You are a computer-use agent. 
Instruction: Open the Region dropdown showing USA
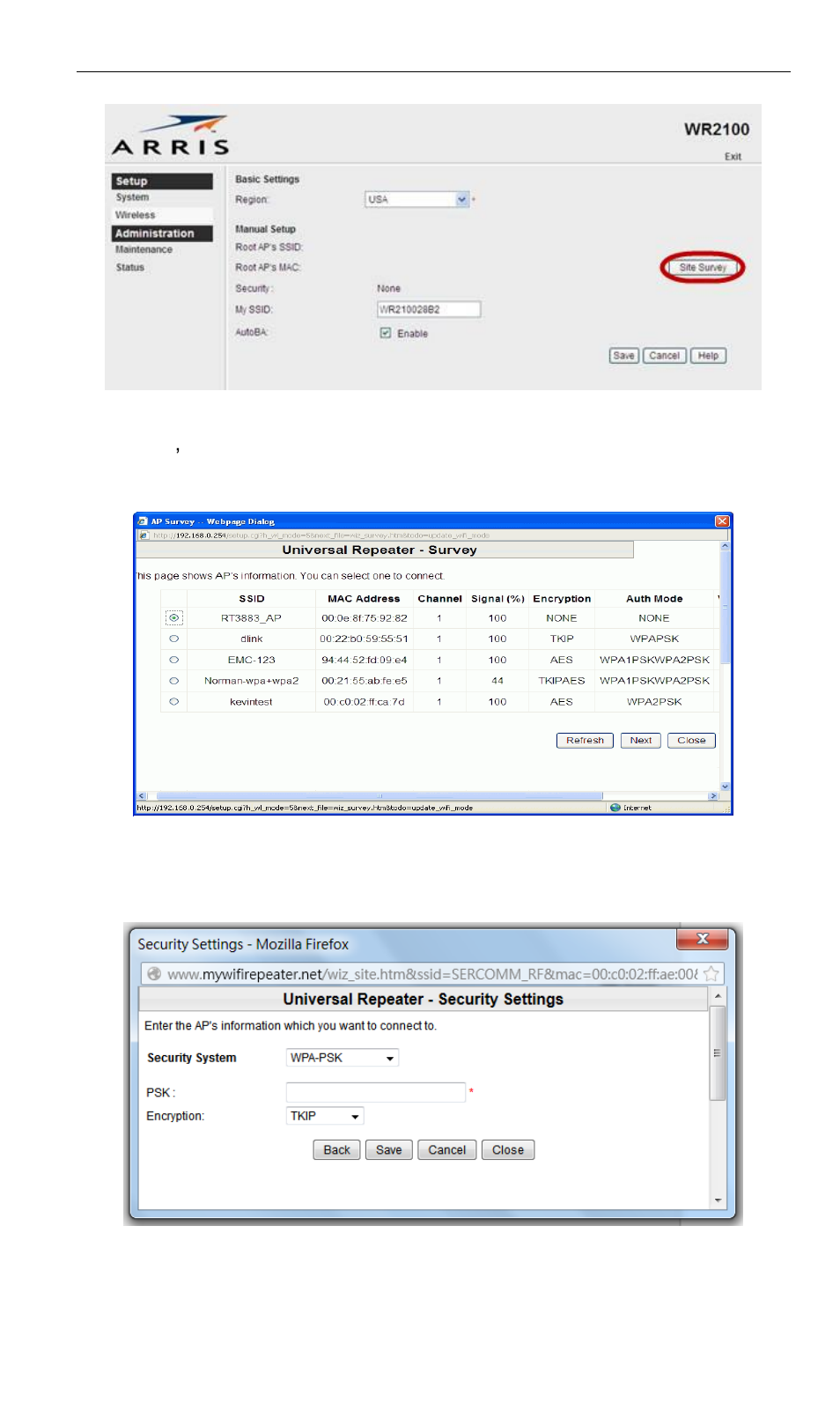pos(416,200)
